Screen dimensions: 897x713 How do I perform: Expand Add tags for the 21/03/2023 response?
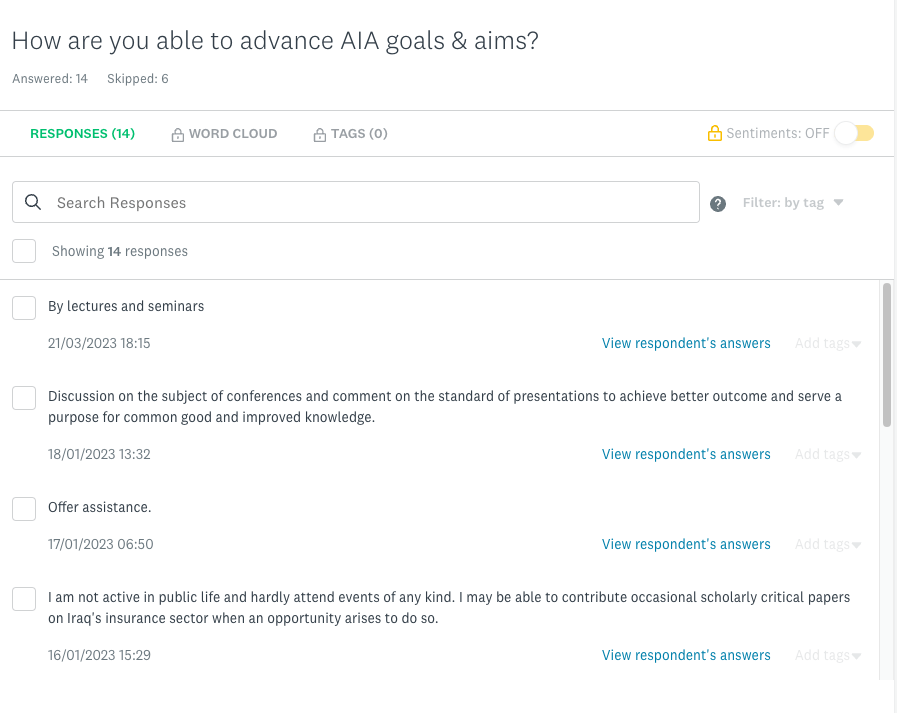click(828, 344)
